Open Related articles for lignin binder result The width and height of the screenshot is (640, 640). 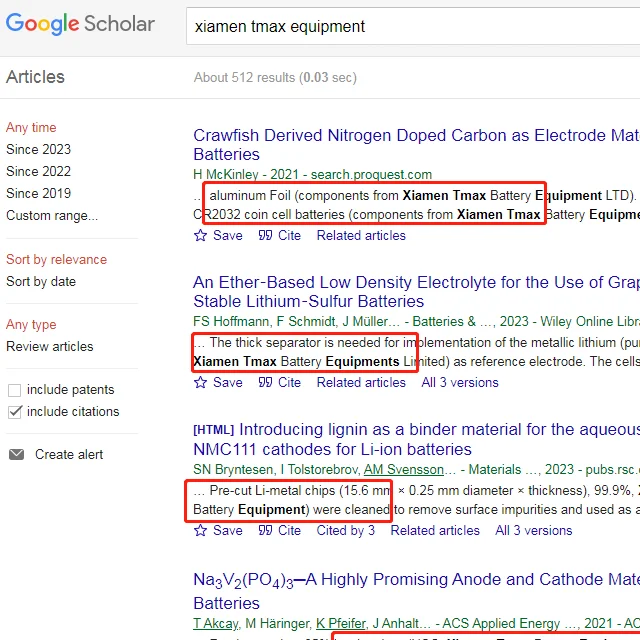tap(435, 530)
